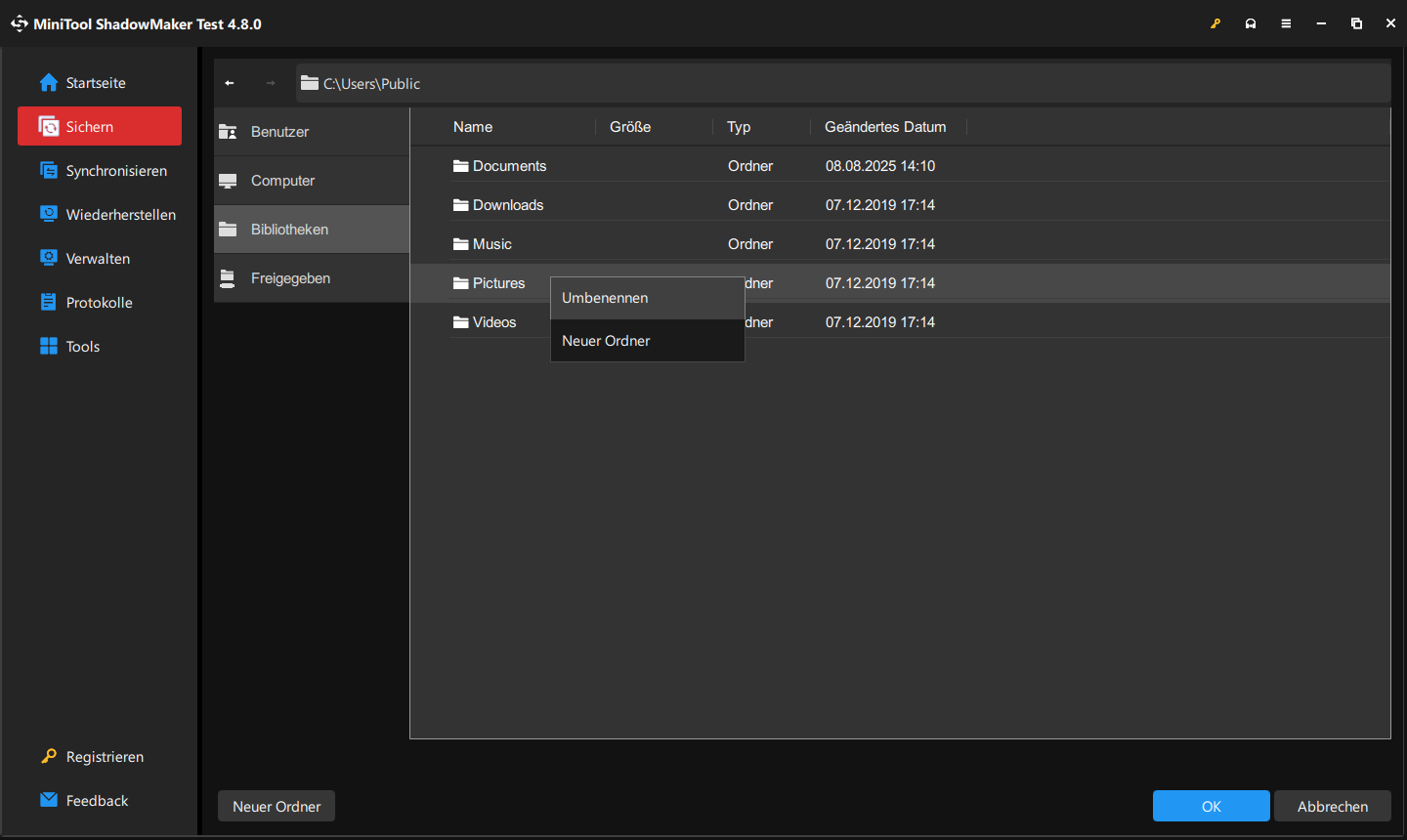The height and width of the screenshot is (840, 1407).
Task: Select the Downloads folder name
Action: tap(508, 205)
